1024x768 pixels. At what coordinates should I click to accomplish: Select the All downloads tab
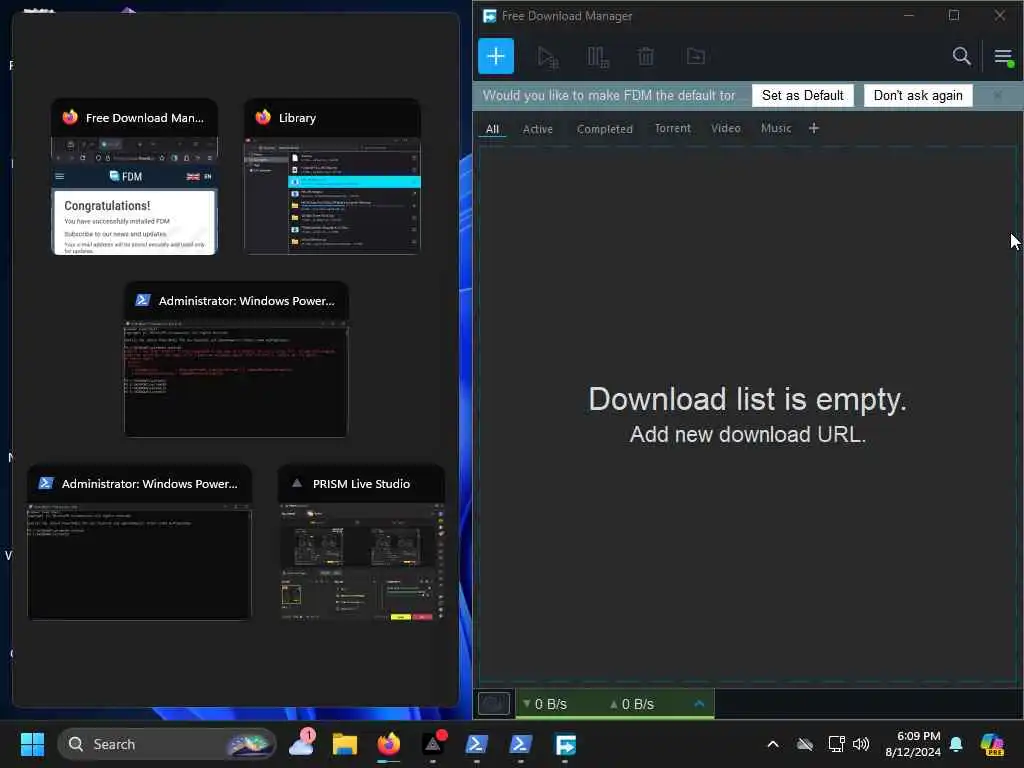point(492,129)
